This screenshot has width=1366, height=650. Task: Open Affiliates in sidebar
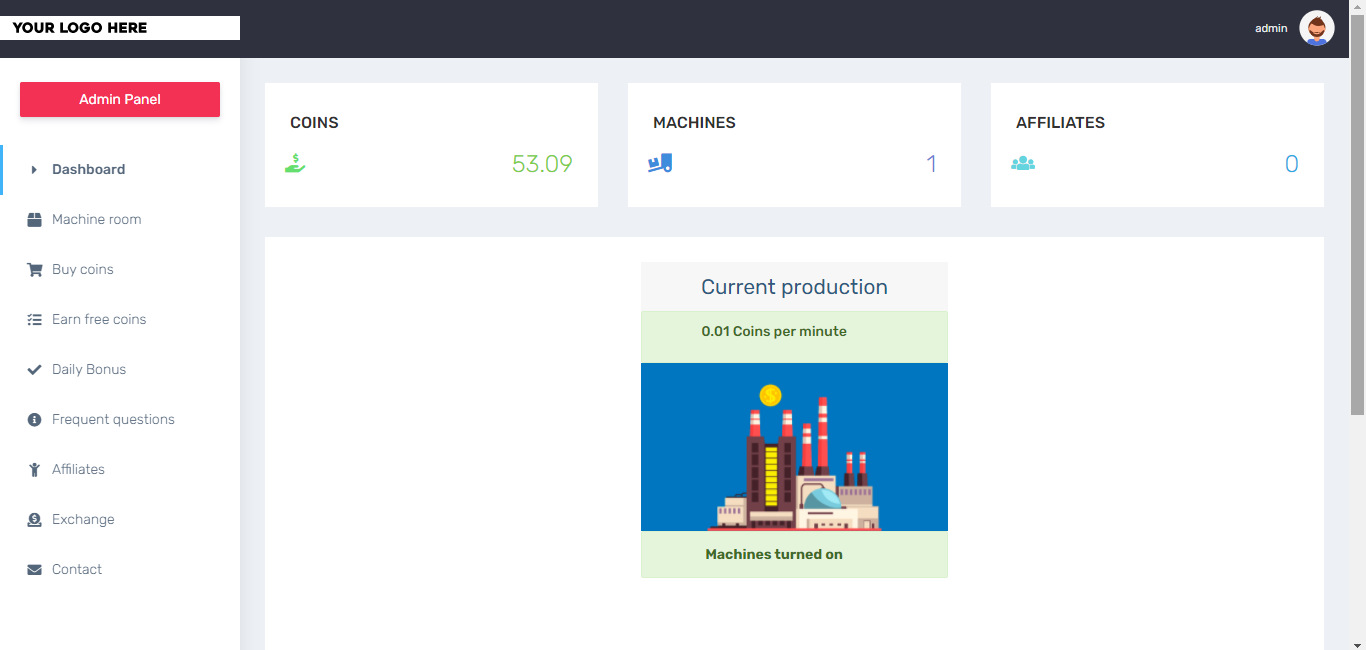[x=120, y=470]
